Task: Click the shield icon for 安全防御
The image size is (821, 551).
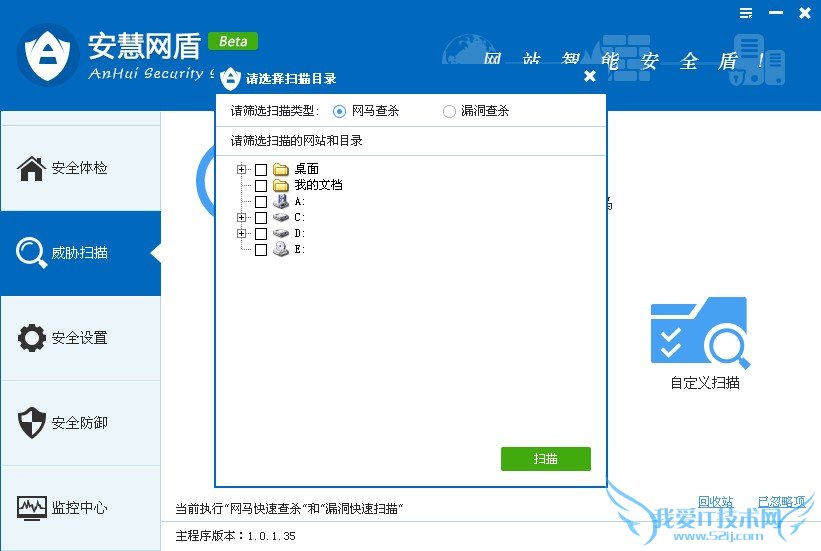Action: tap(31, 422)
